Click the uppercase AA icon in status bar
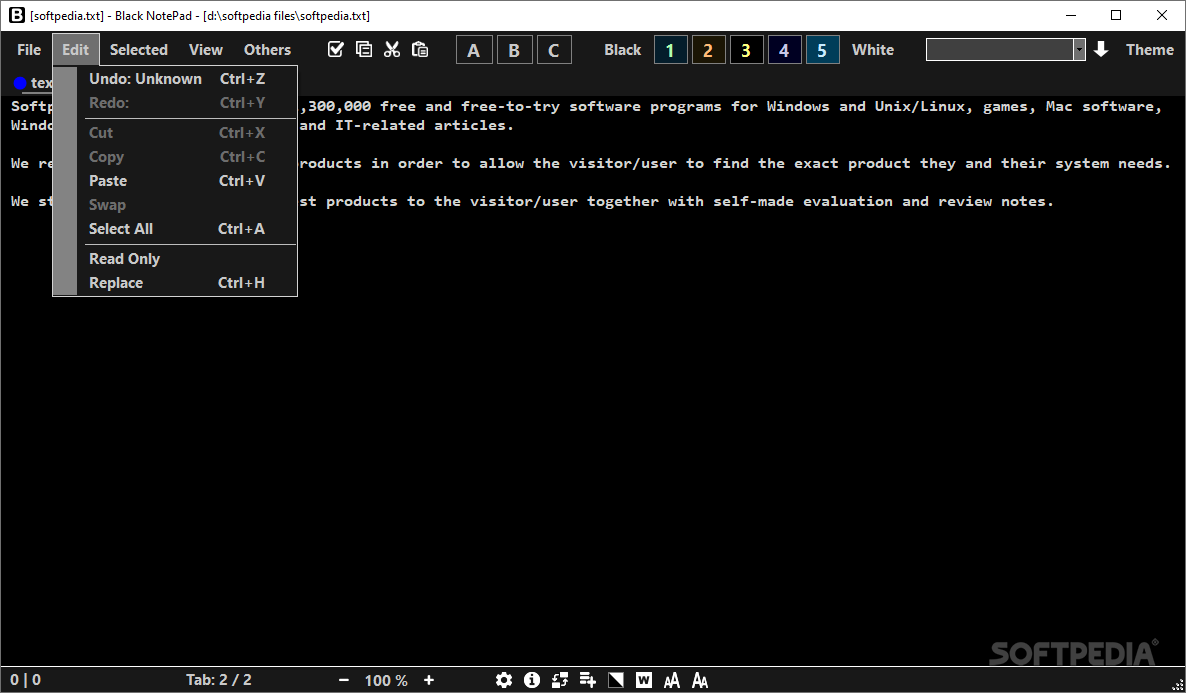Viewport: 1186px width, 693px height. (x=672, y=680)
